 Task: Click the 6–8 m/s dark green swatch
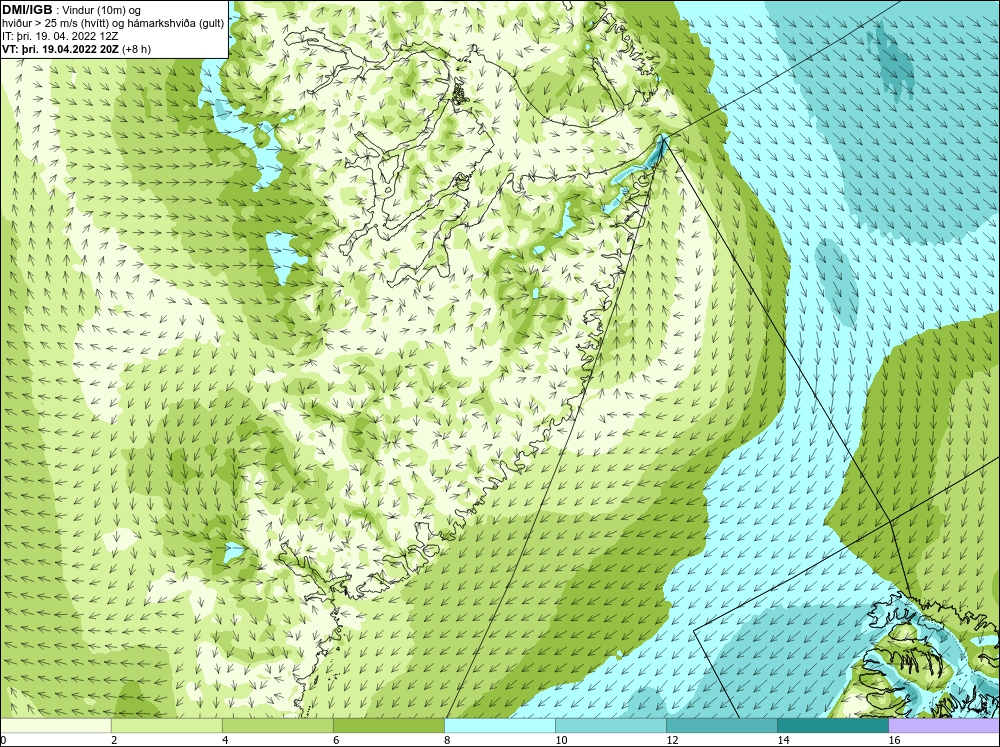pos(389,725)
